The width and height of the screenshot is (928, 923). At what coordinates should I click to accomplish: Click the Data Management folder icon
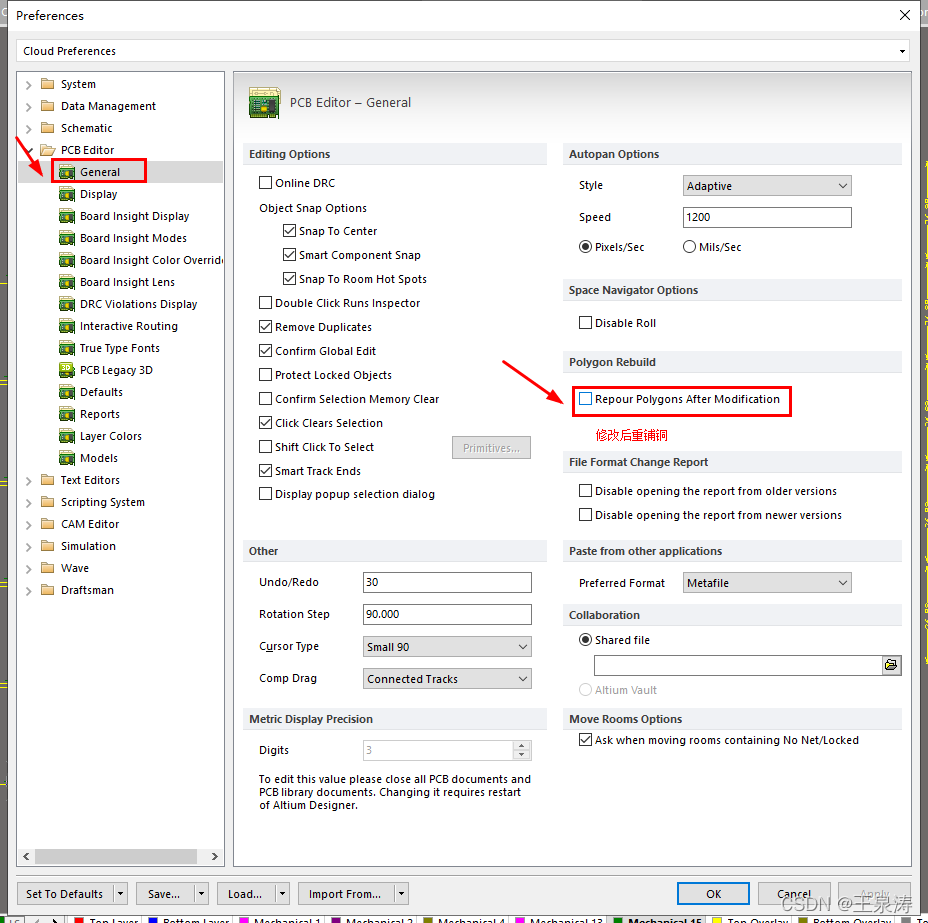[x=47, y=105]
